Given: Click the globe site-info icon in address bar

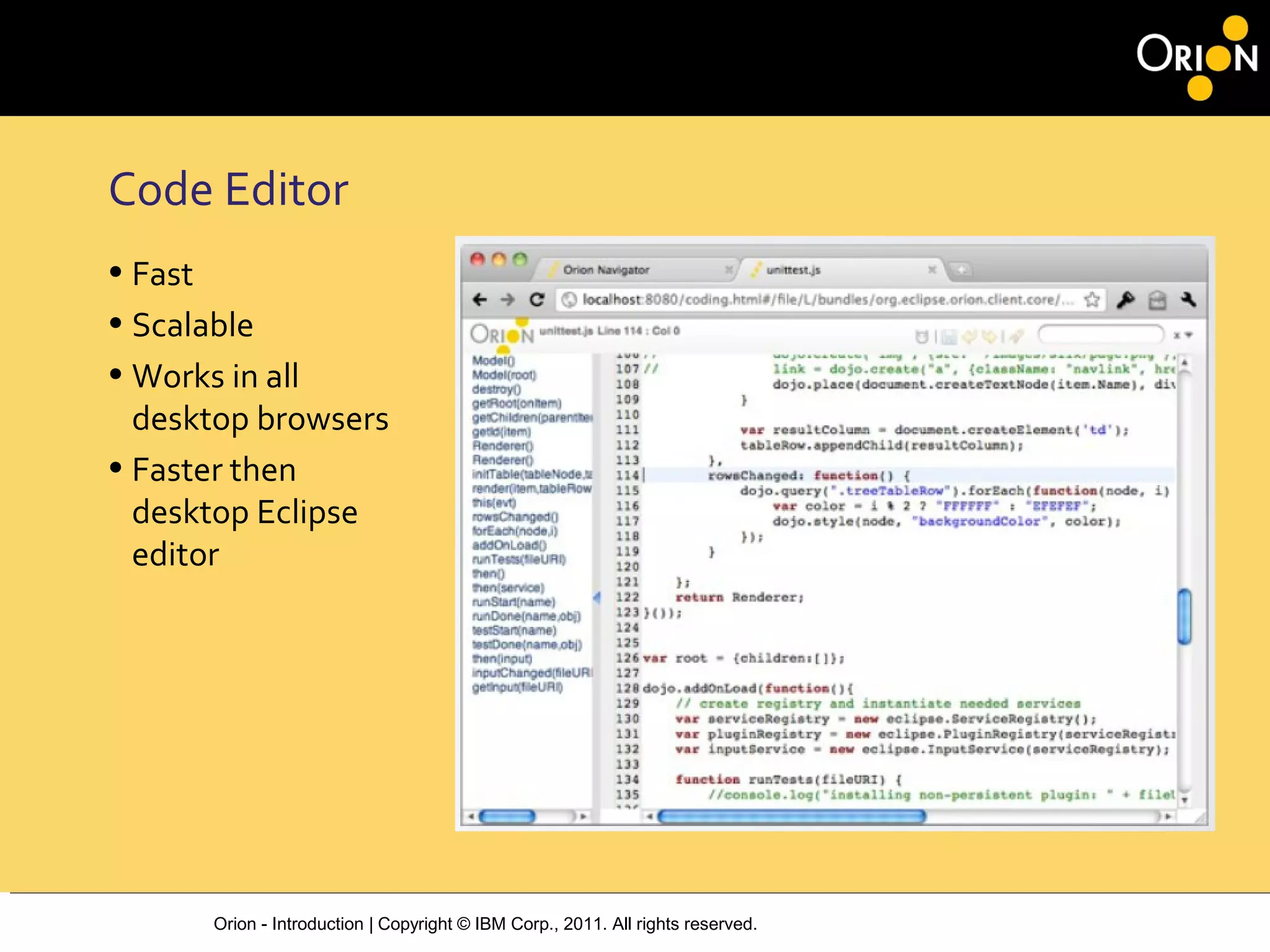Looking at the screenshot, I should [569, 300].
